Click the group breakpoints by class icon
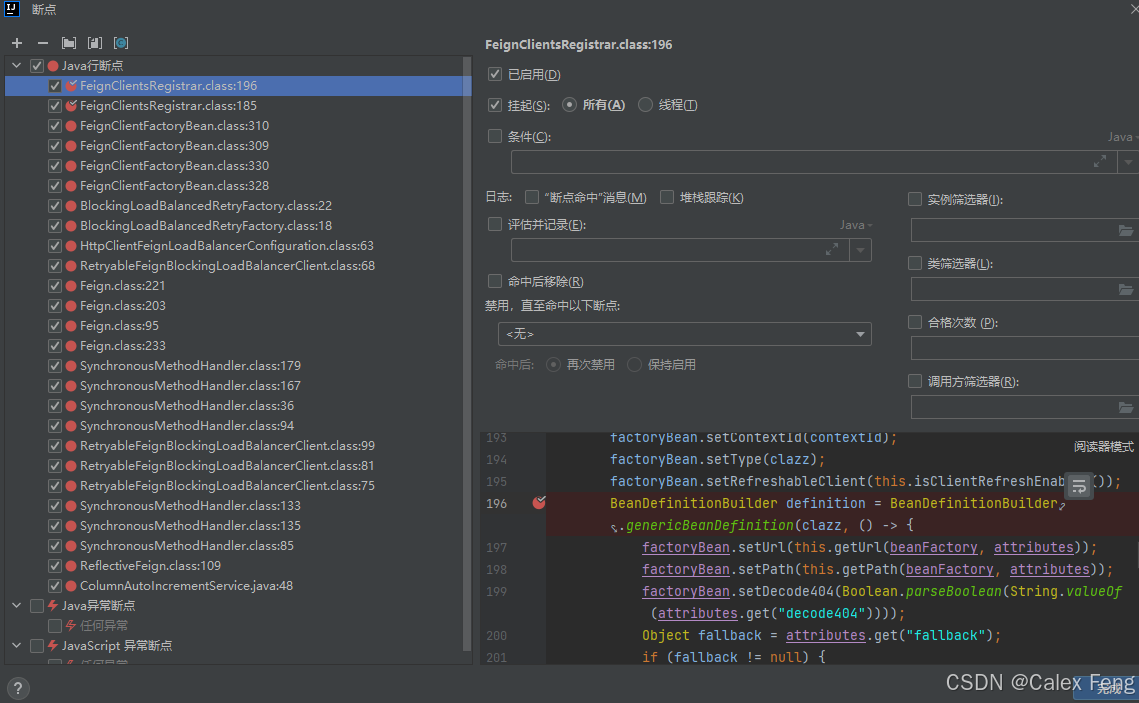The height and width of the screenshot is (703, 1139). [x=121, y=43]
